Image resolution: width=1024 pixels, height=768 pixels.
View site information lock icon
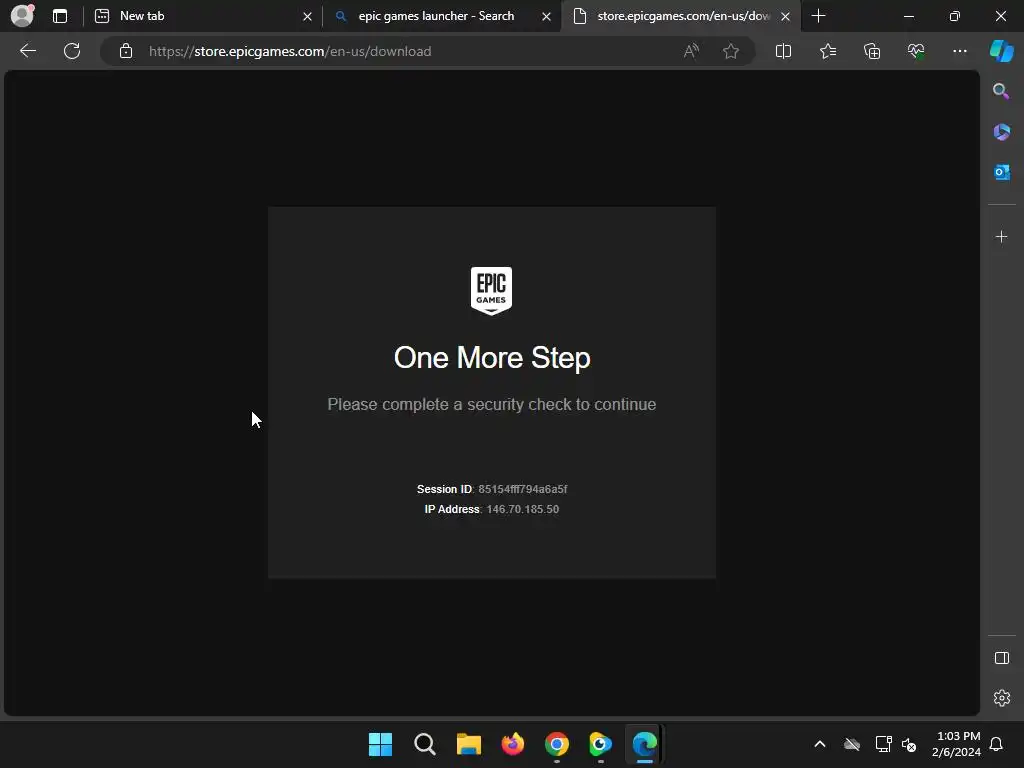click(126, 51)
